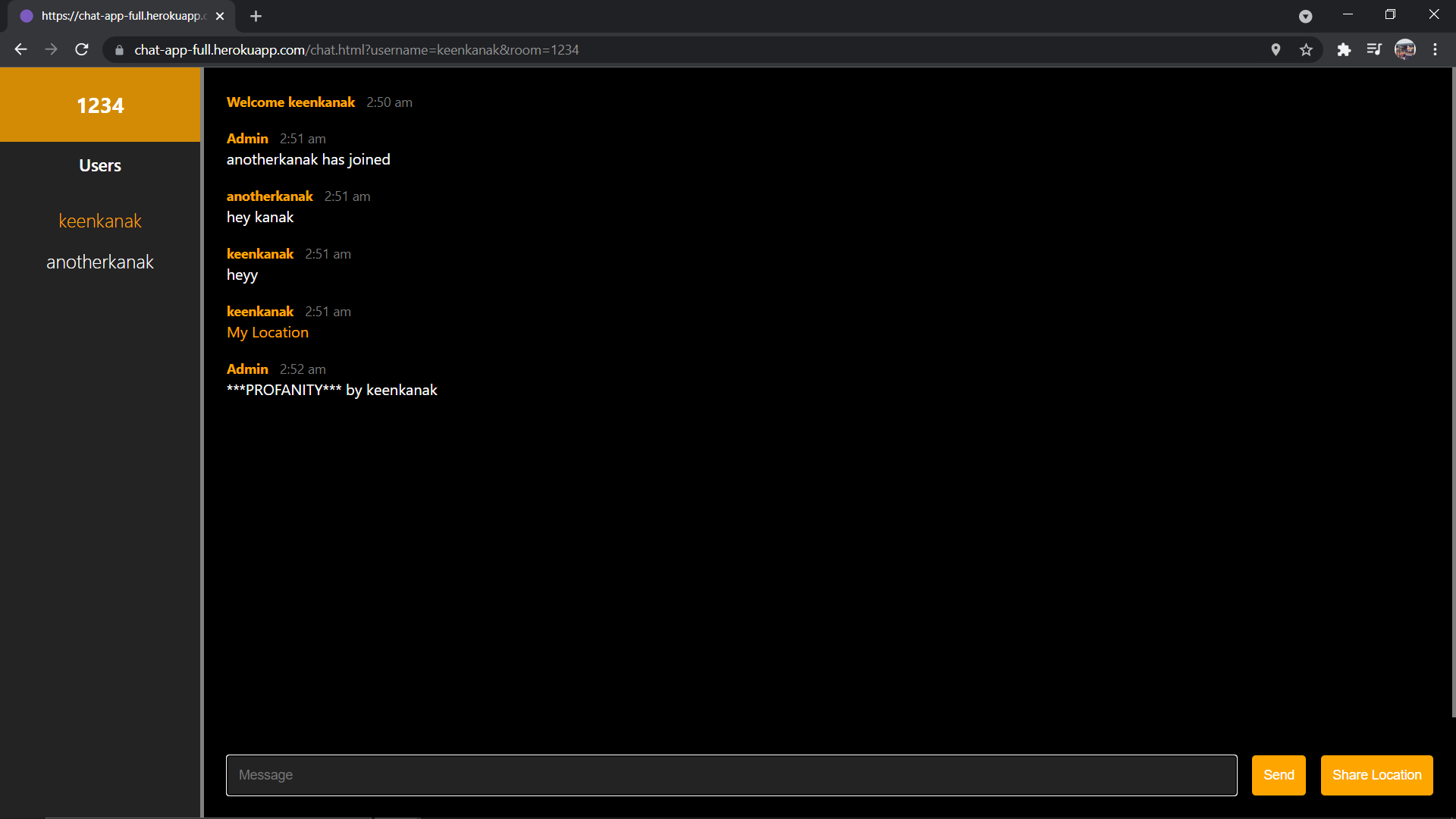Open the Chrome three-dot menu
This screenshot has height=819, width=1456.
tap(1435, 49)
